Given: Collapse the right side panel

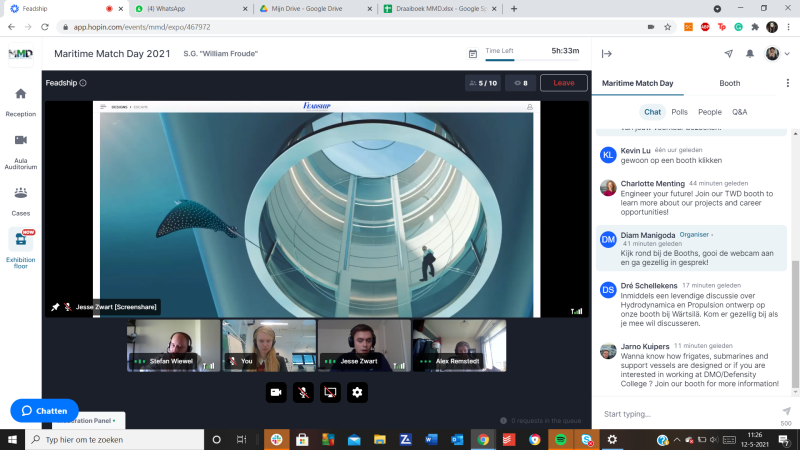Looking at the screenshot, I should (x=607, y=54).
